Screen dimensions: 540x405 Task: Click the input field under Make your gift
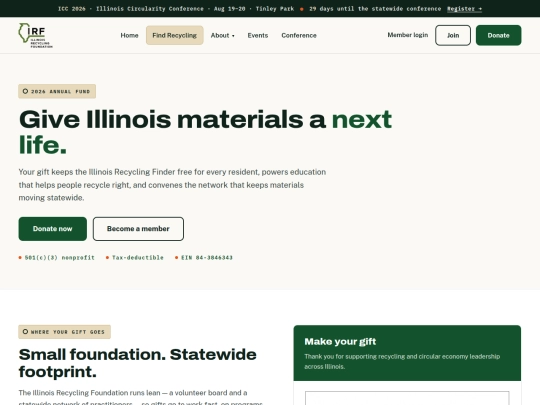click(x=407, y=398)
